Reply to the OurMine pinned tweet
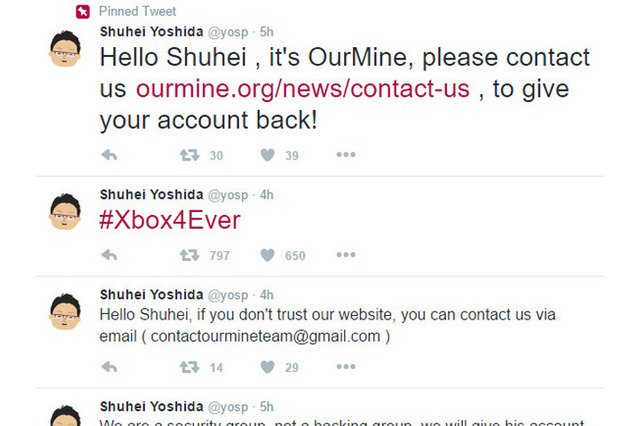The width and height of the screenshot is (640, 426). tap(109, 155)
